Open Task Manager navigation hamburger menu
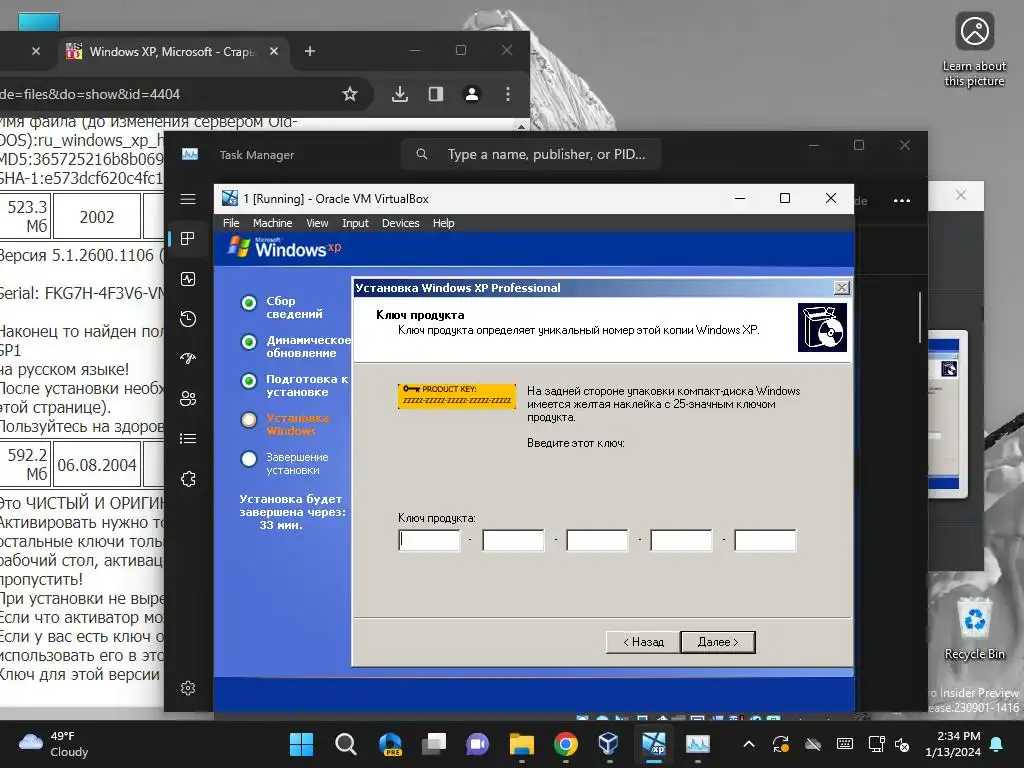This screenshot has width=1024, height=768. tap(188, 199)
